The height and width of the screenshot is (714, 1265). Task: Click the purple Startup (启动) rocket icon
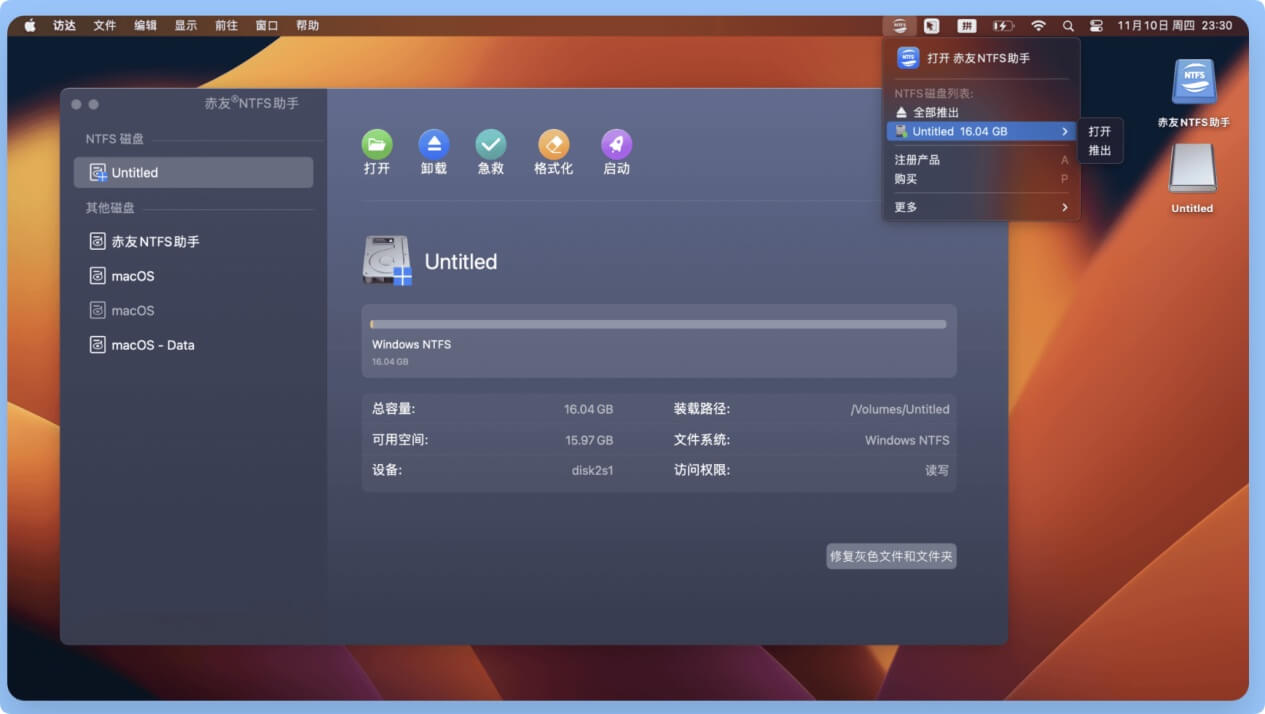[x=616, y=144]
